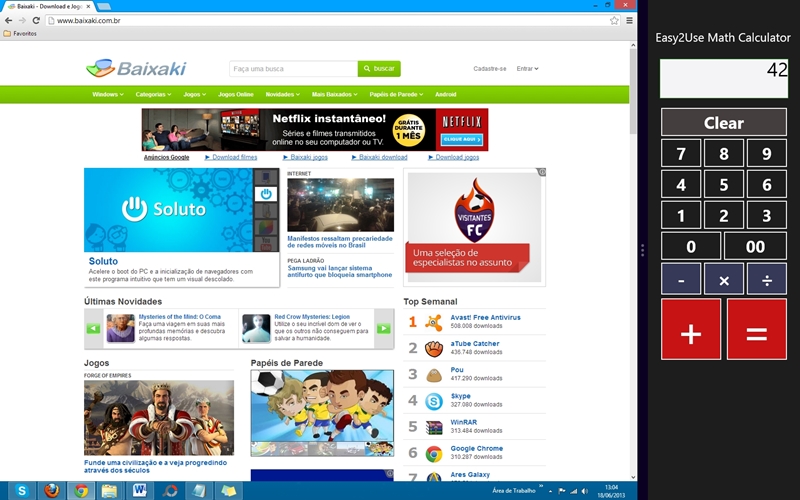
Task: Open the Download filmes ad link
Action: 234,157
